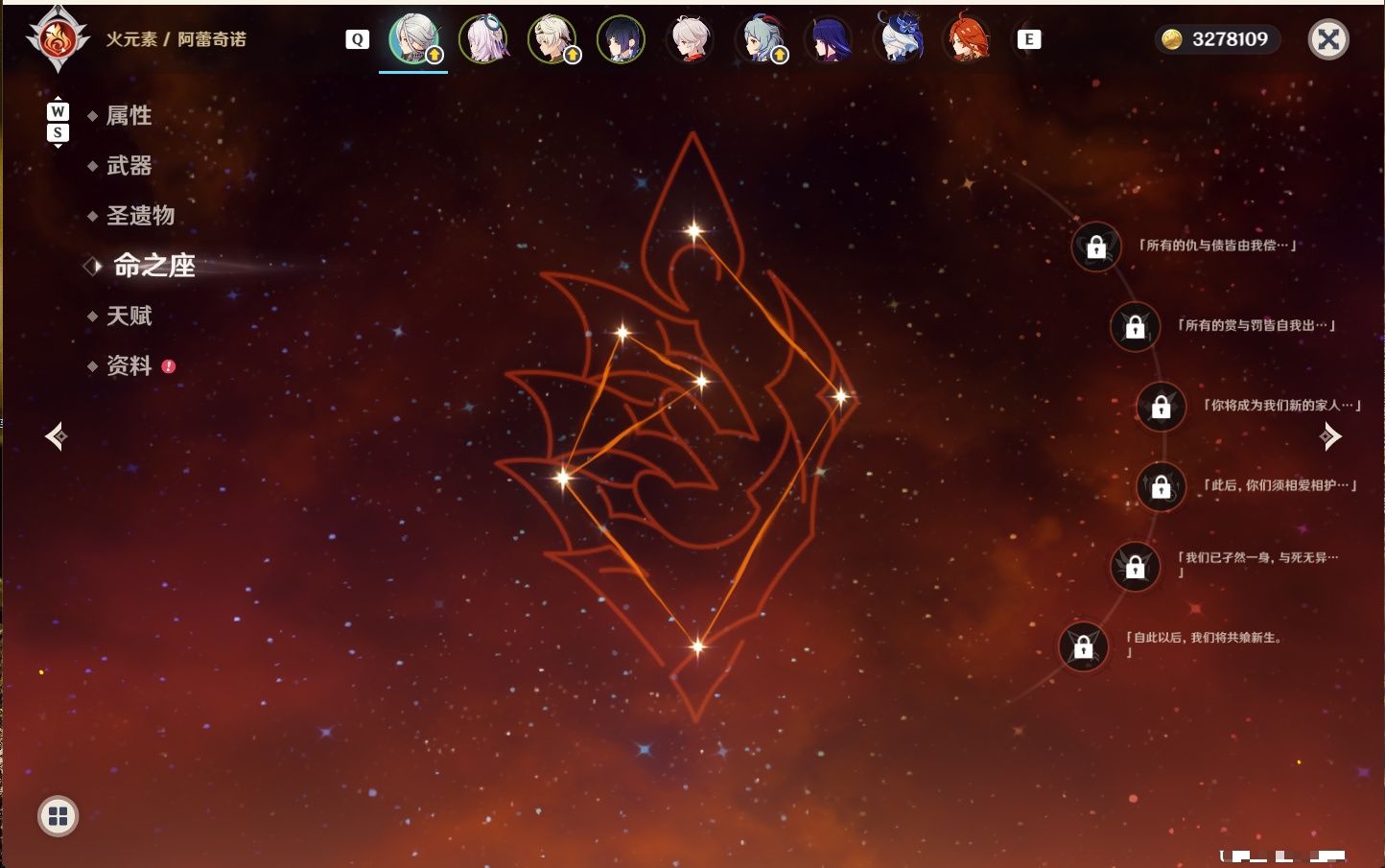
Task: Select the blue-hooded character portrait
Action: tap(900, 37)
